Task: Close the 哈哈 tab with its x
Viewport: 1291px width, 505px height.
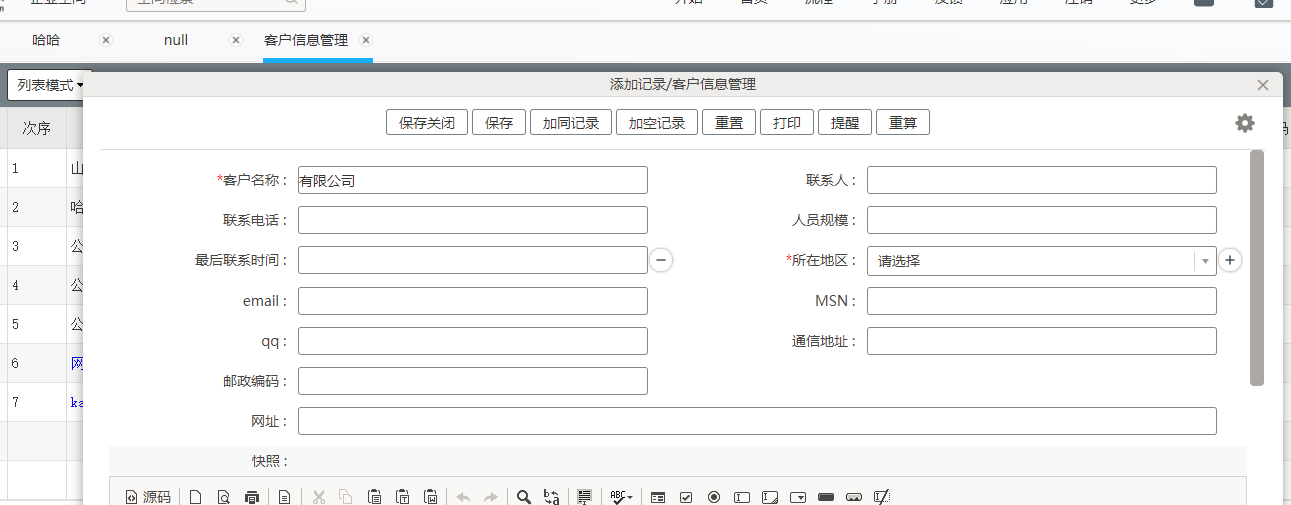Action: (x=106, y=40)
